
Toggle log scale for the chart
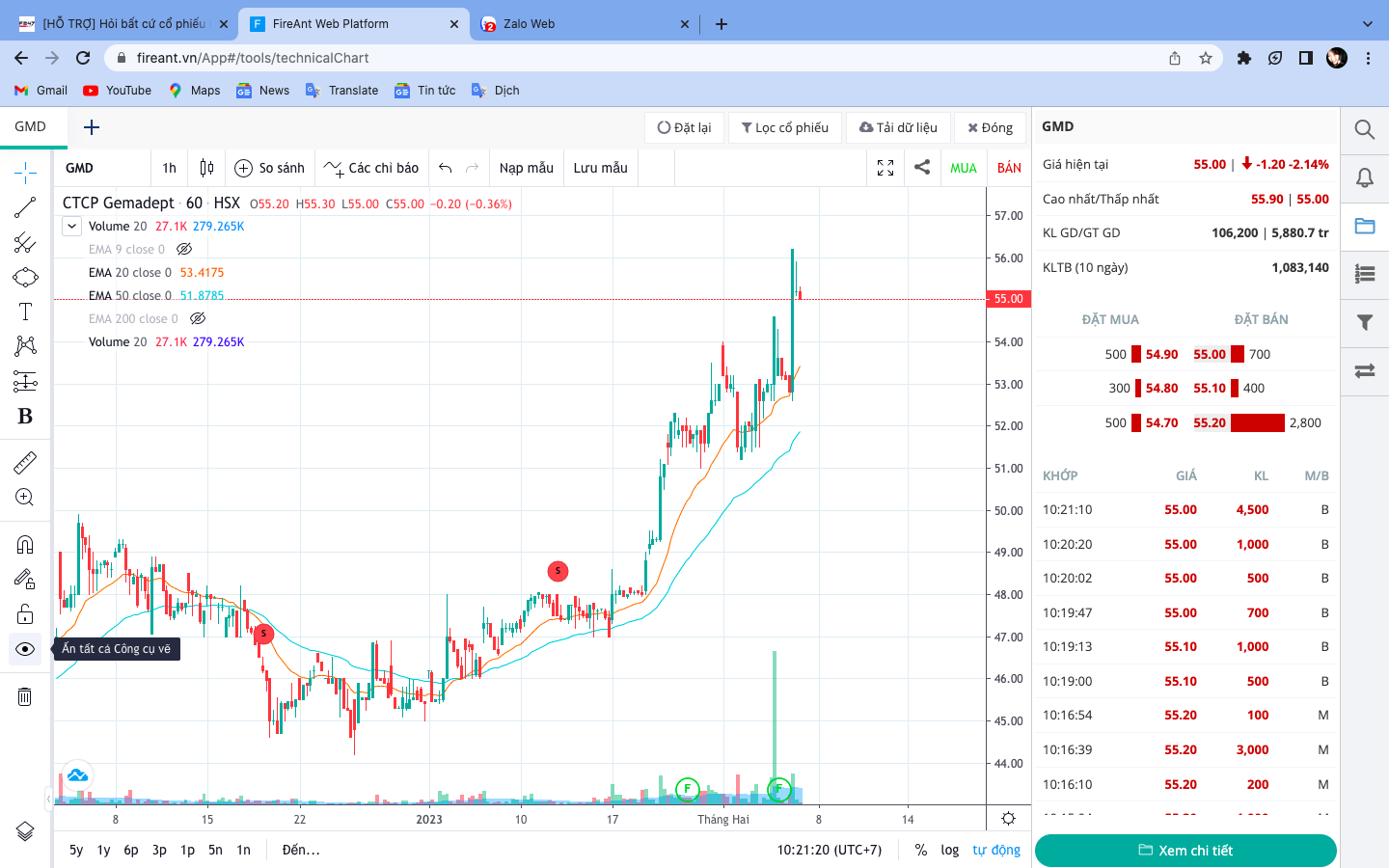950,850
